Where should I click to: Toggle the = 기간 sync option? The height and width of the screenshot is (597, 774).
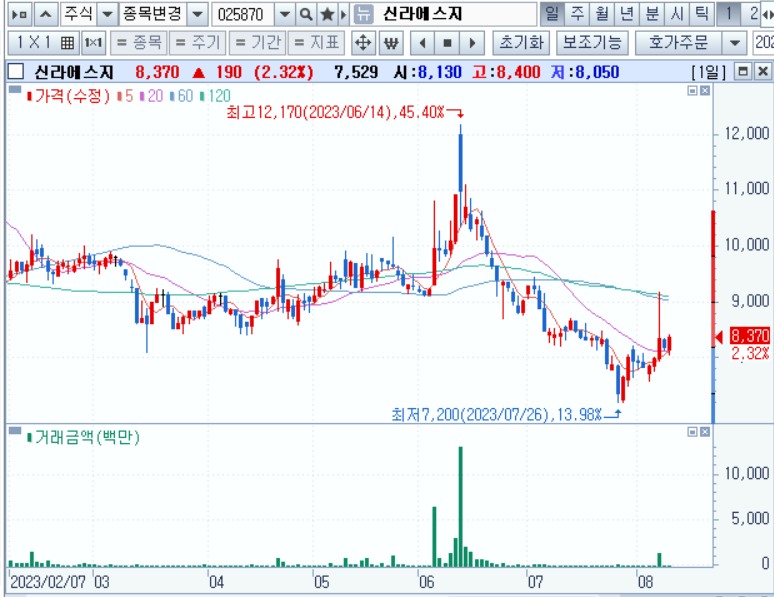point(258,43)
